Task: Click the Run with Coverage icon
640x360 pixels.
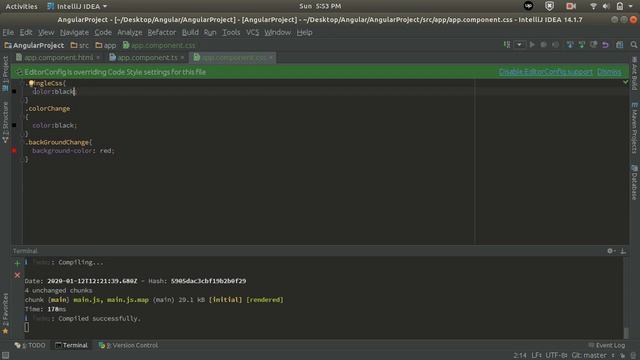Action: pyautogui.click(x=556, y=44)
